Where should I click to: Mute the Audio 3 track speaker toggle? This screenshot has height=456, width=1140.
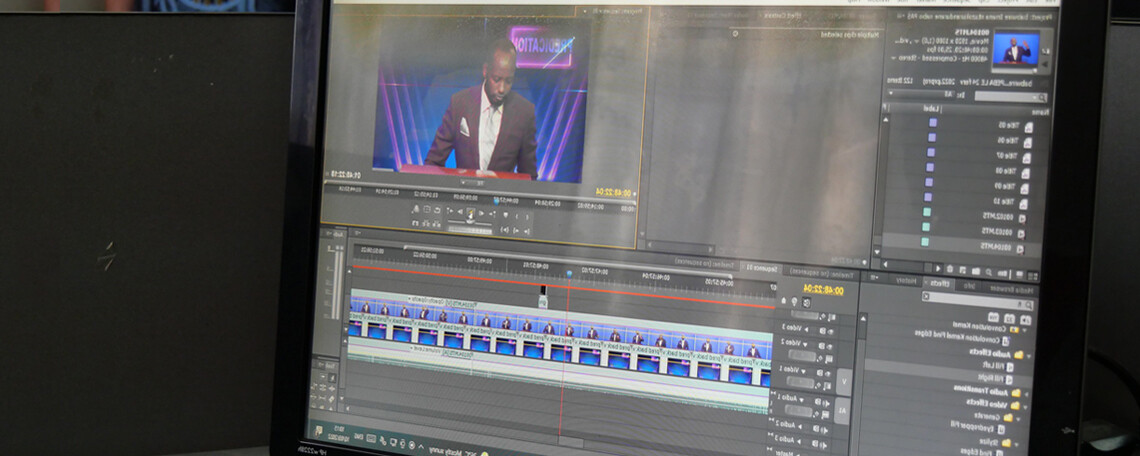tap(823, 444)
